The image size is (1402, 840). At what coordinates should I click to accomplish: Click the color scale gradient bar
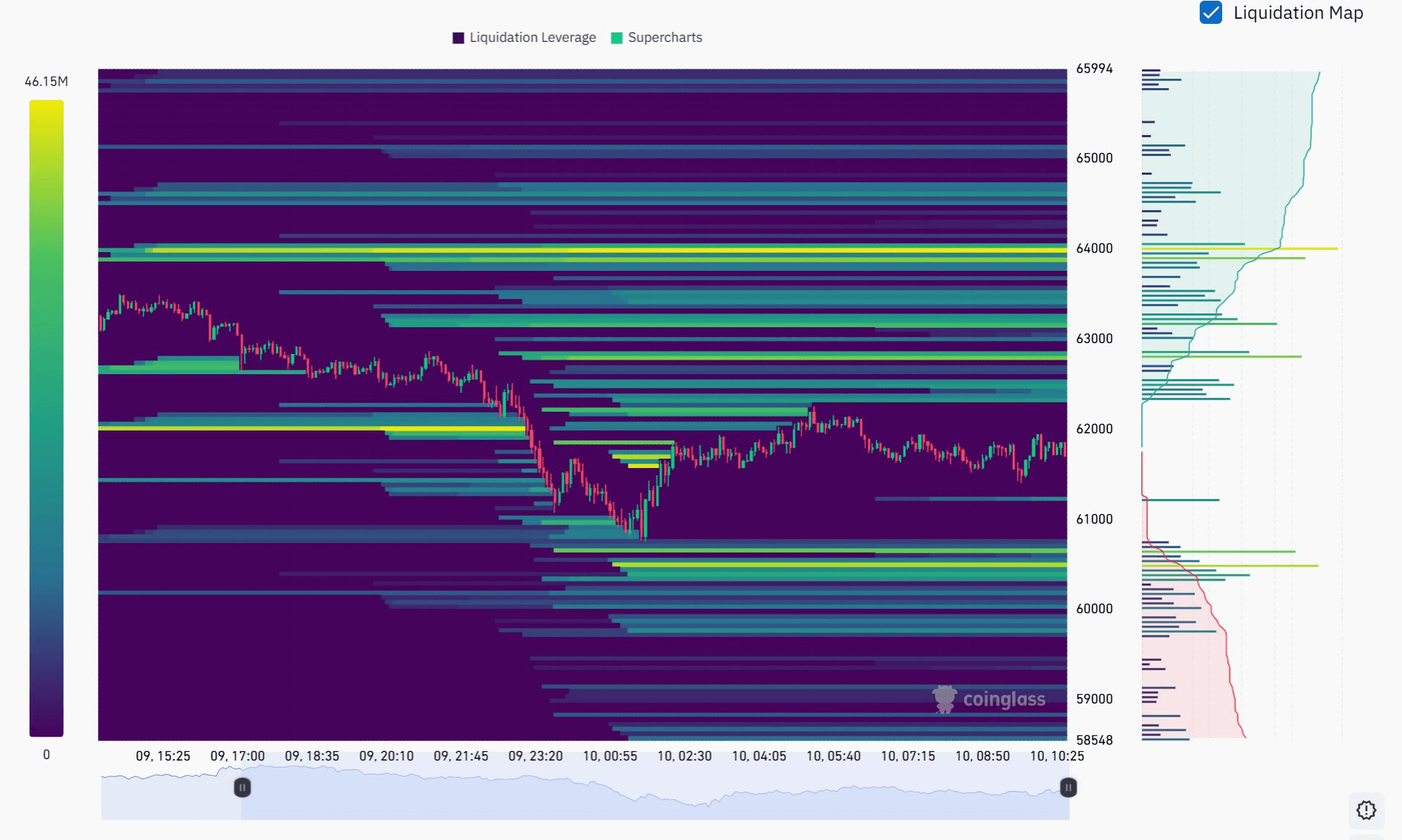click(x=46, y=418)
